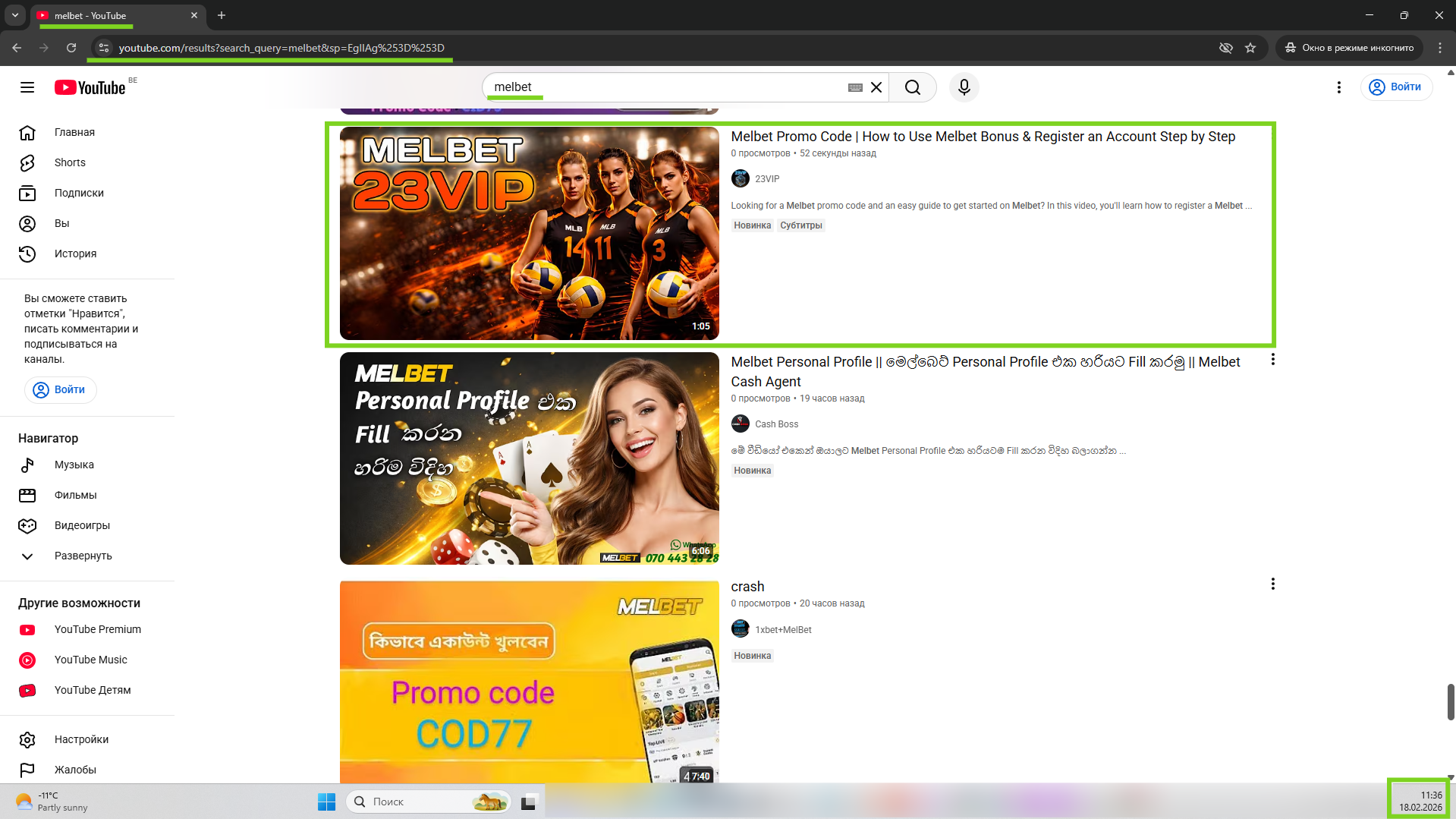View site information icon in address bar
1456x819 pixels.
(x=104, y=48)
